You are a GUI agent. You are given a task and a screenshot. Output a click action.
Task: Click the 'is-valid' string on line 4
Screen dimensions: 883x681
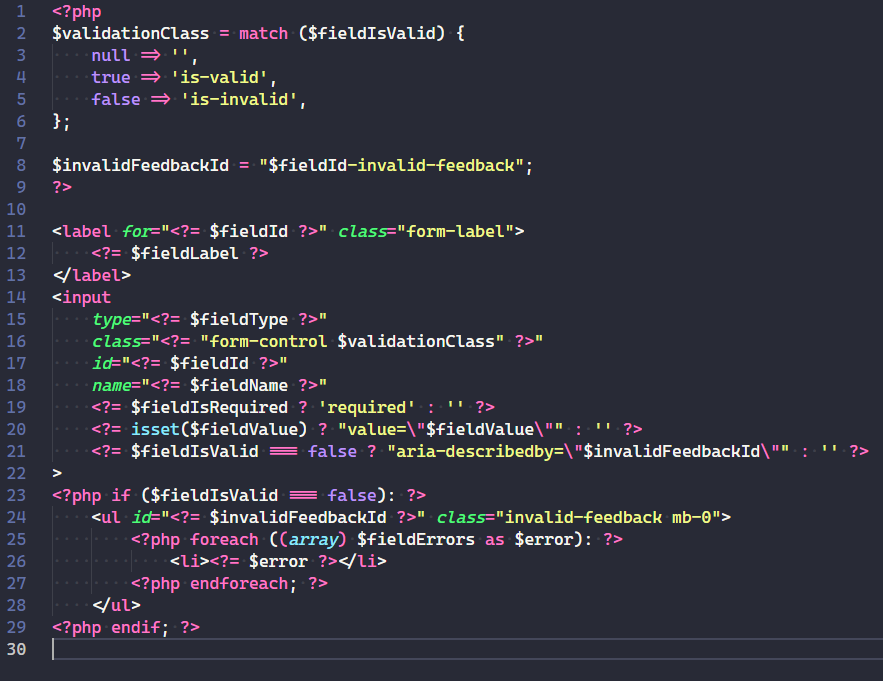(x=219, y=77)
